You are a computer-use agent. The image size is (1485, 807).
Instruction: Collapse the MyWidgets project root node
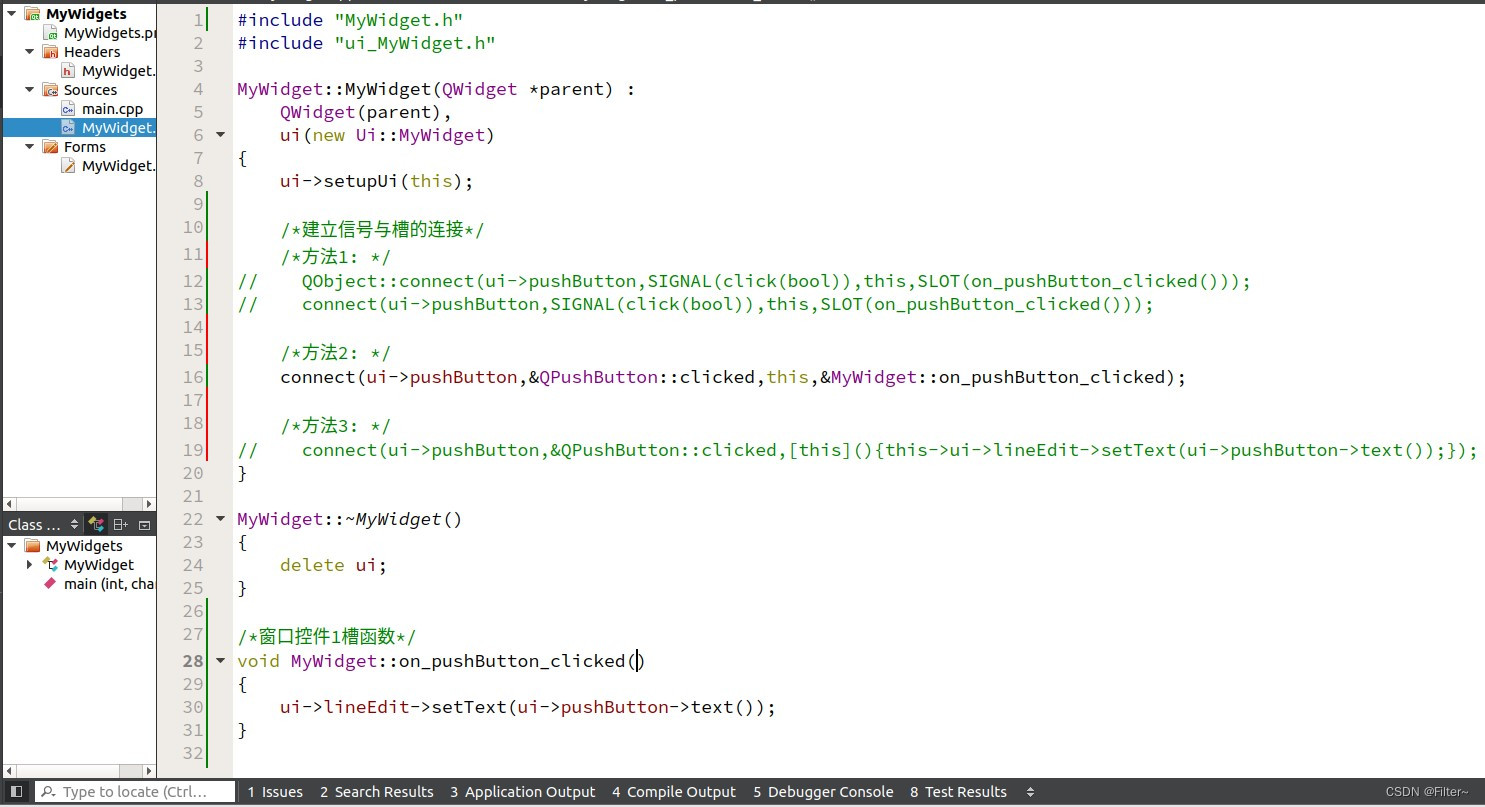pyautogui.click(x=11, y=14)
